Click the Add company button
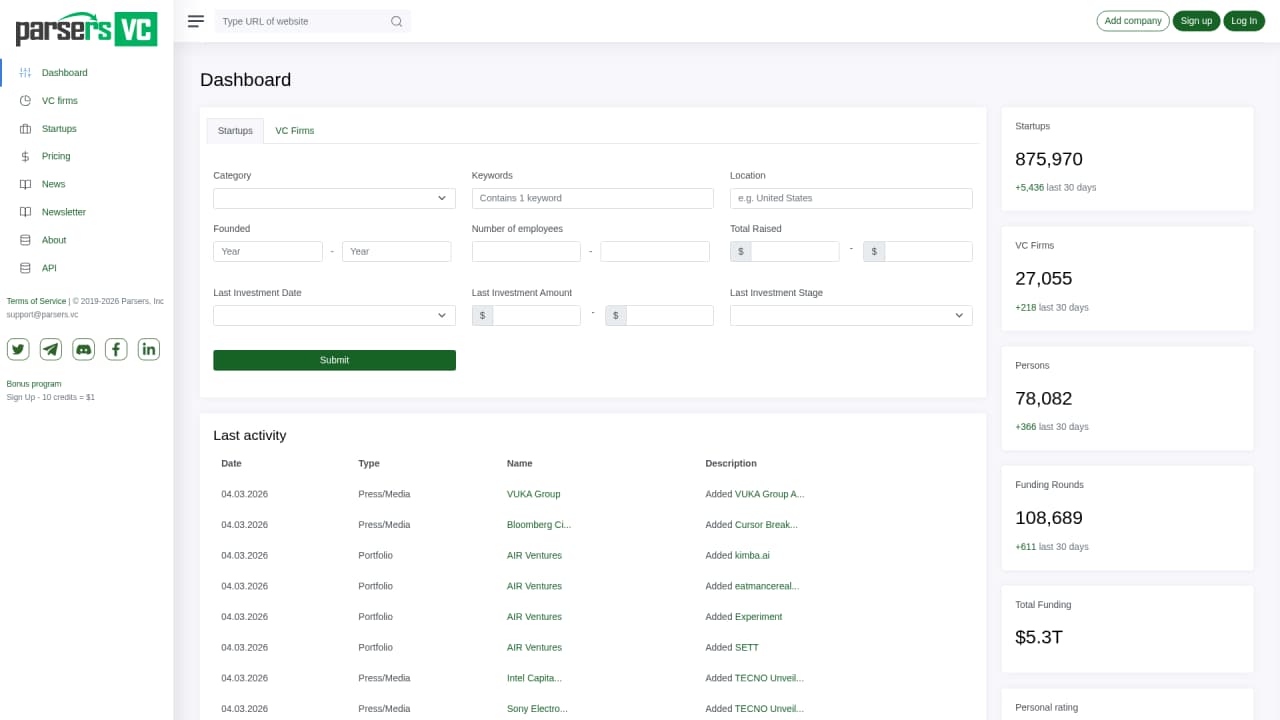1280x720 pixels. coord(1133,21)
